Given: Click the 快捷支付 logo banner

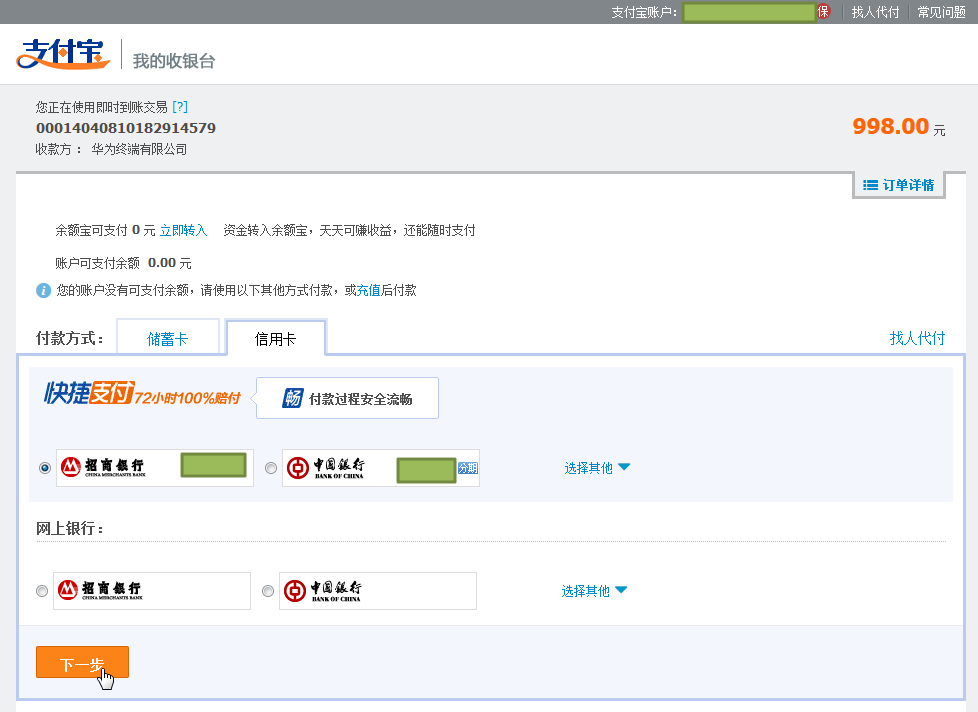Looking at the screenshot, I should point(142,393).
